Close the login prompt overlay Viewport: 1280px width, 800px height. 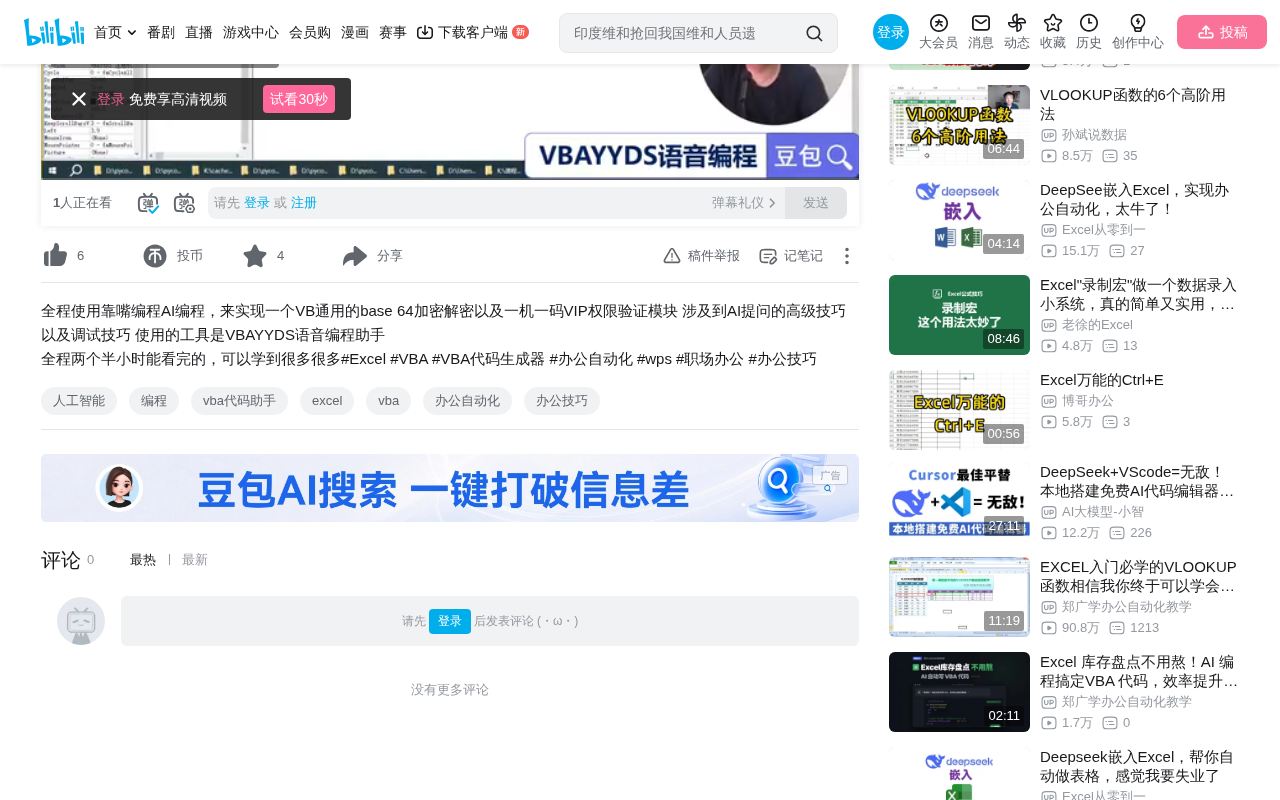[x=79, y=99]
